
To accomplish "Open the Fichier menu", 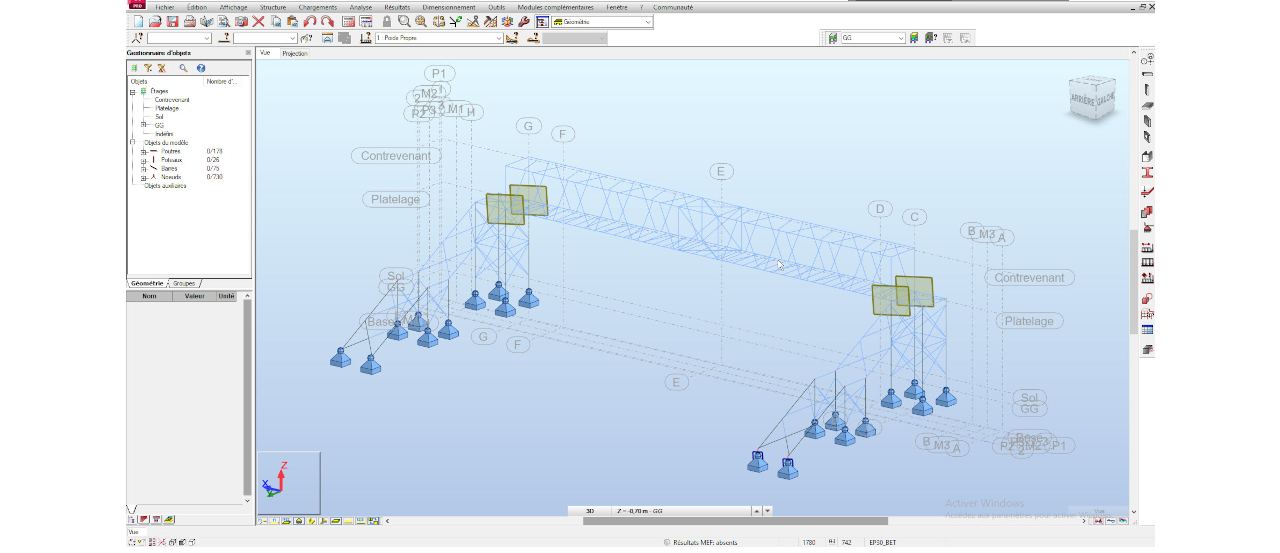I will [164, 7].
